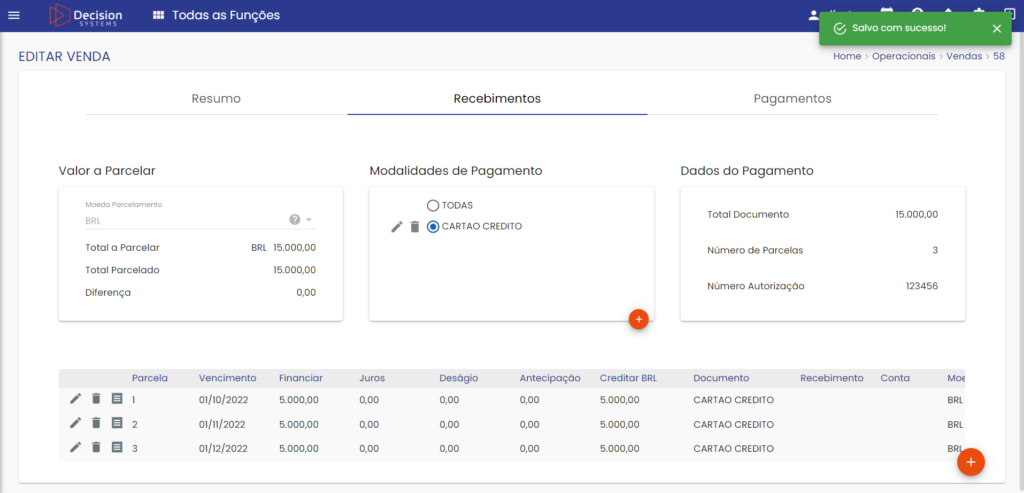The width and height of the screenshot is (1024, 493).
Task: Go to Home in breadcrumb
Action: click(x=847, y=56)
